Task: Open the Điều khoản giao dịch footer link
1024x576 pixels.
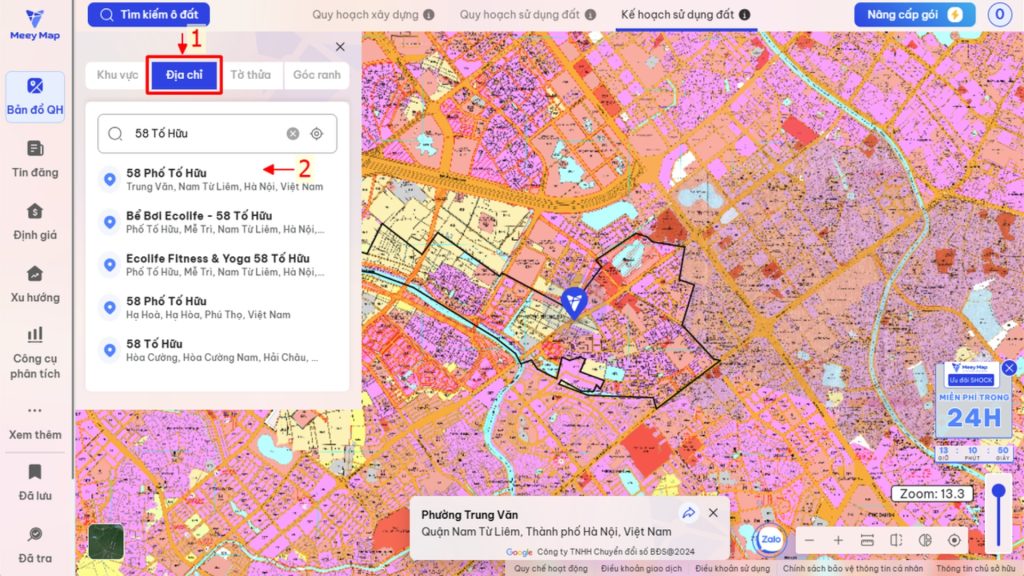Action: click(640, 568)
